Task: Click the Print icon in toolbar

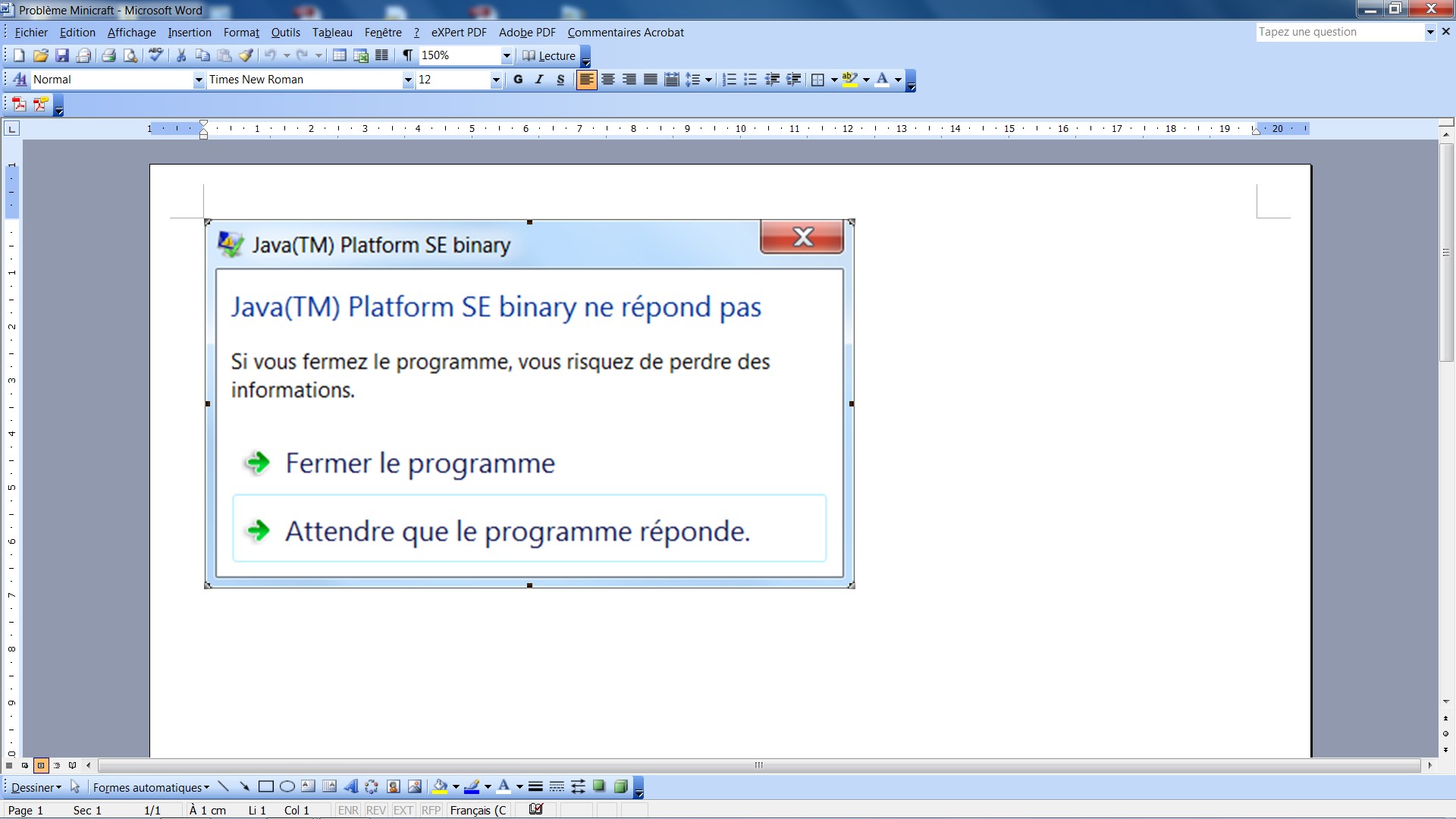Action: 108,55
